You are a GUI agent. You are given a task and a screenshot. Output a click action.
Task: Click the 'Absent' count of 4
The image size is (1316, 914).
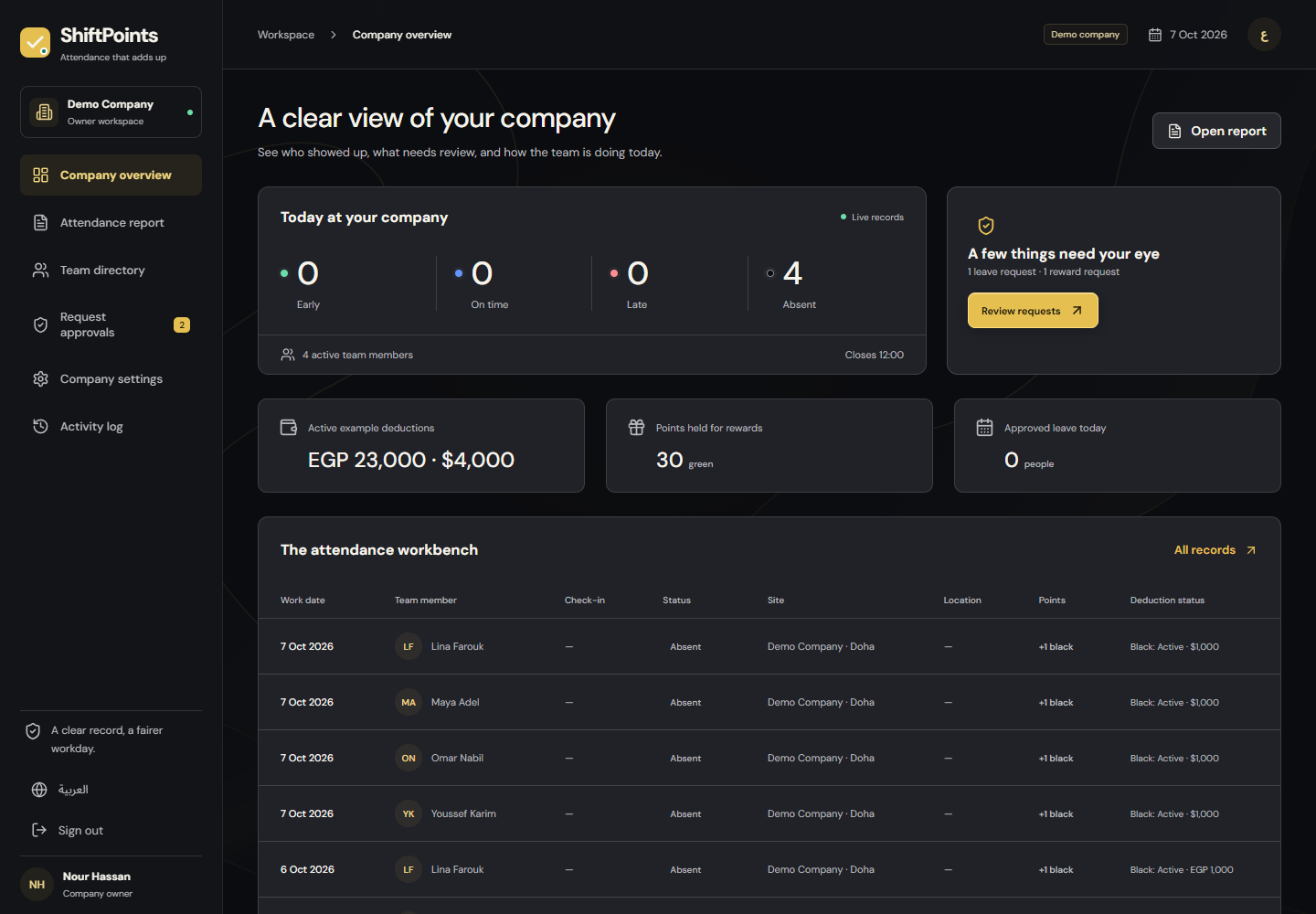pyautogui.click(x=792, y=273)
